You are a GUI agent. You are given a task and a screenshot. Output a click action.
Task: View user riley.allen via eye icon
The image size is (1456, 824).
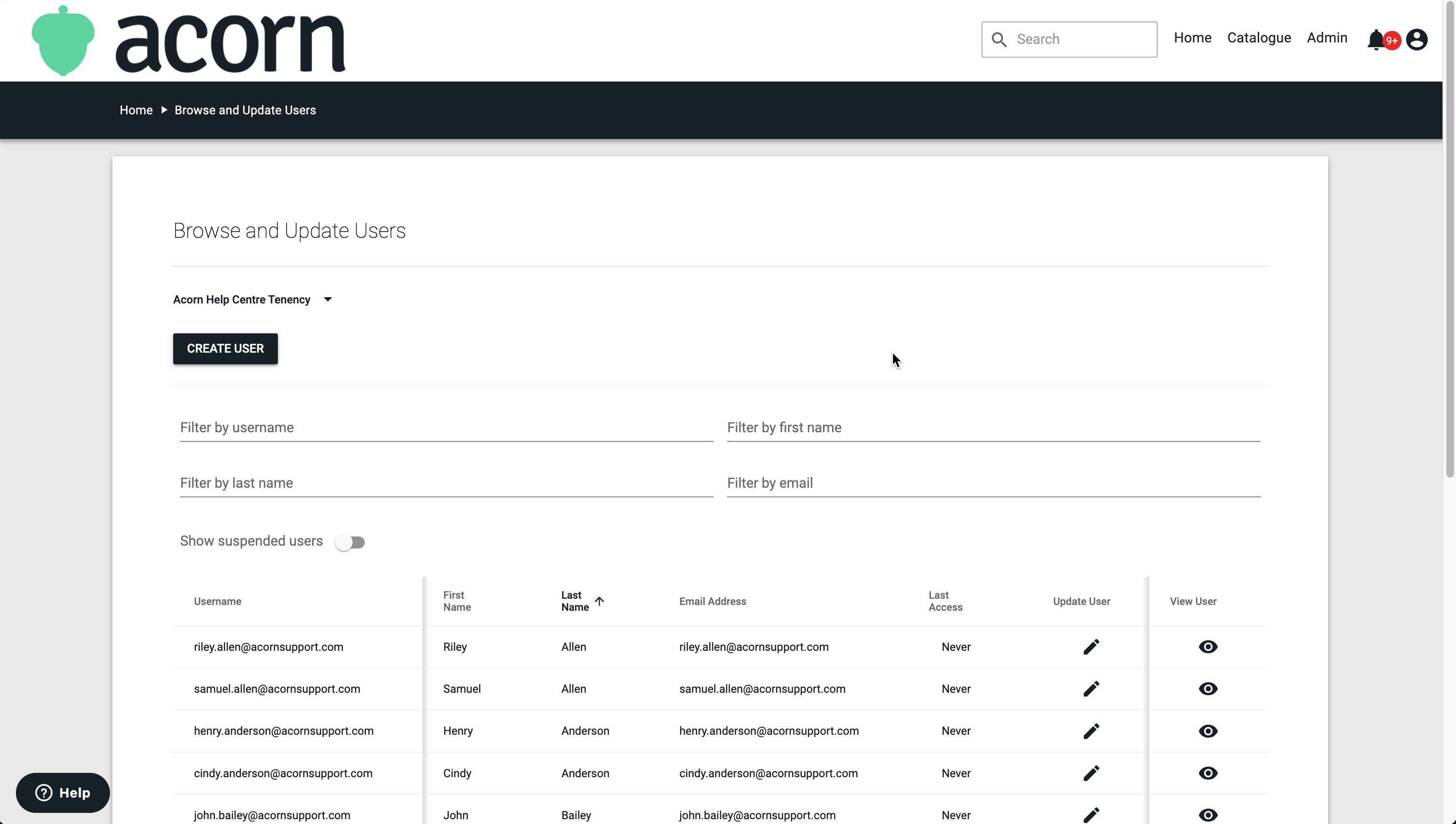coord(1208,647)
